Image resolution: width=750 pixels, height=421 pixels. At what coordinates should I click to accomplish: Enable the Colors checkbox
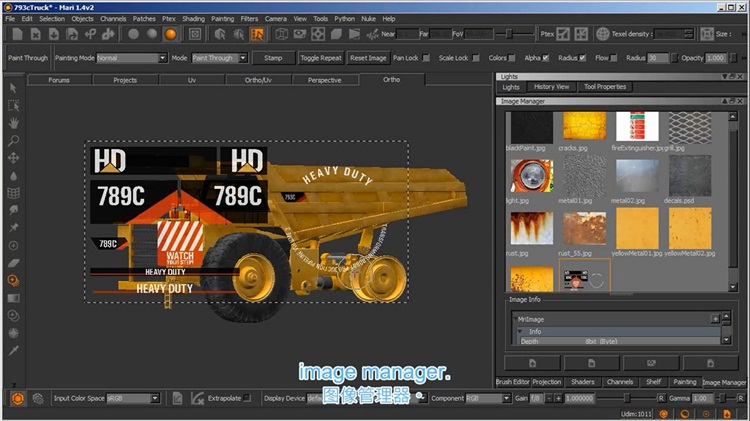(512, 58)
